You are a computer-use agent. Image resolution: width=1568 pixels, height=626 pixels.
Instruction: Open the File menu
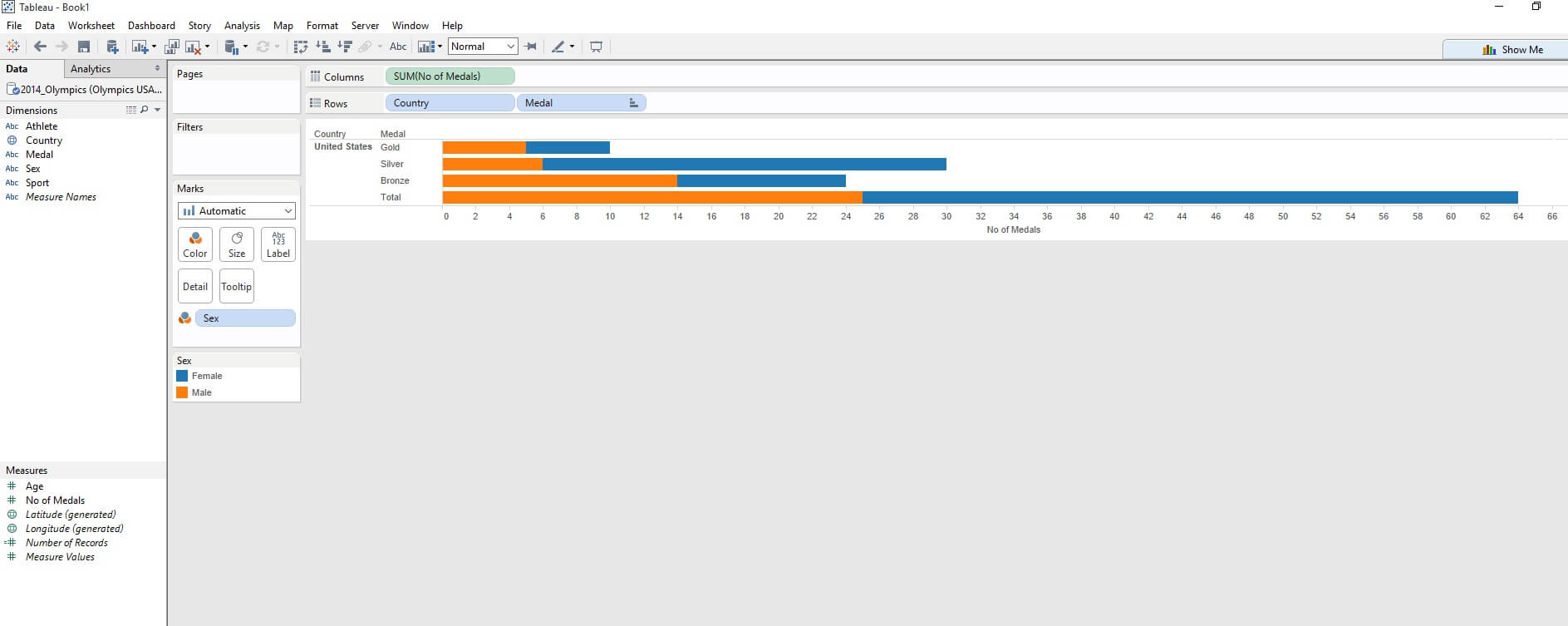(x=14, y=26)
